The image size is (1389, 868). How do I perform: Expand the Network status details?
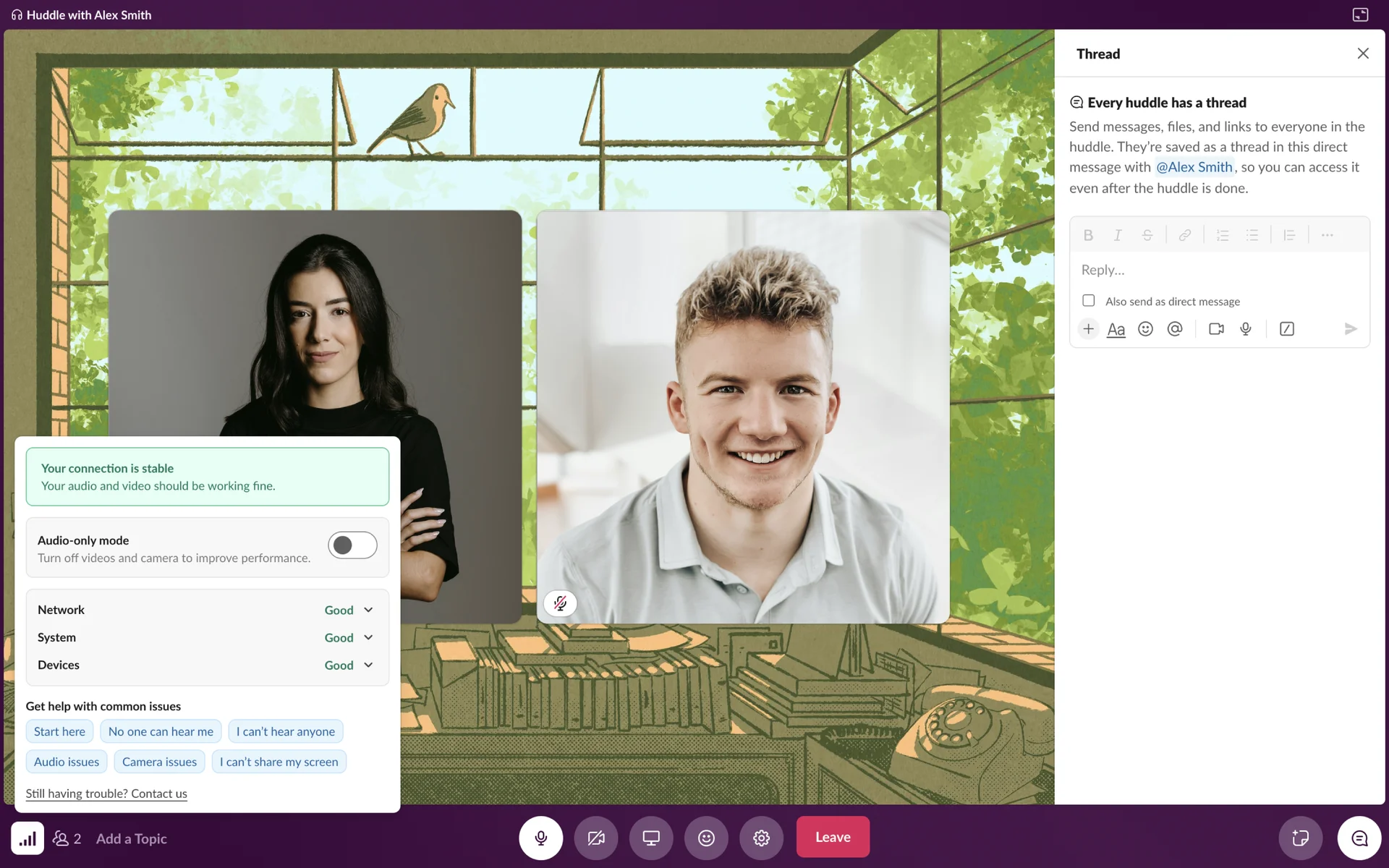(368, 610)
